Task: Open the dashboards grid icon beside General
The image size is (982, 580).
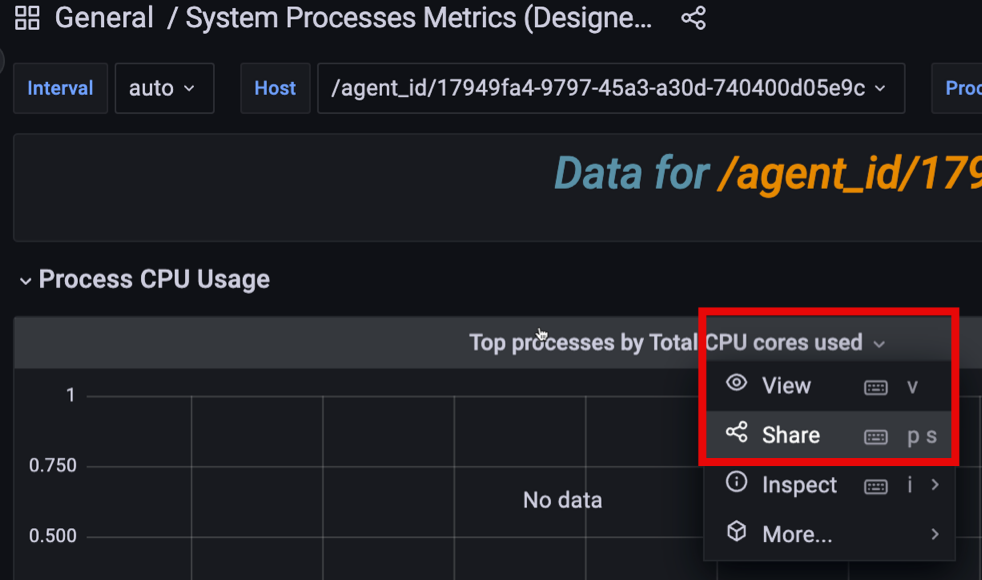Action: click(x=27, y=18)
